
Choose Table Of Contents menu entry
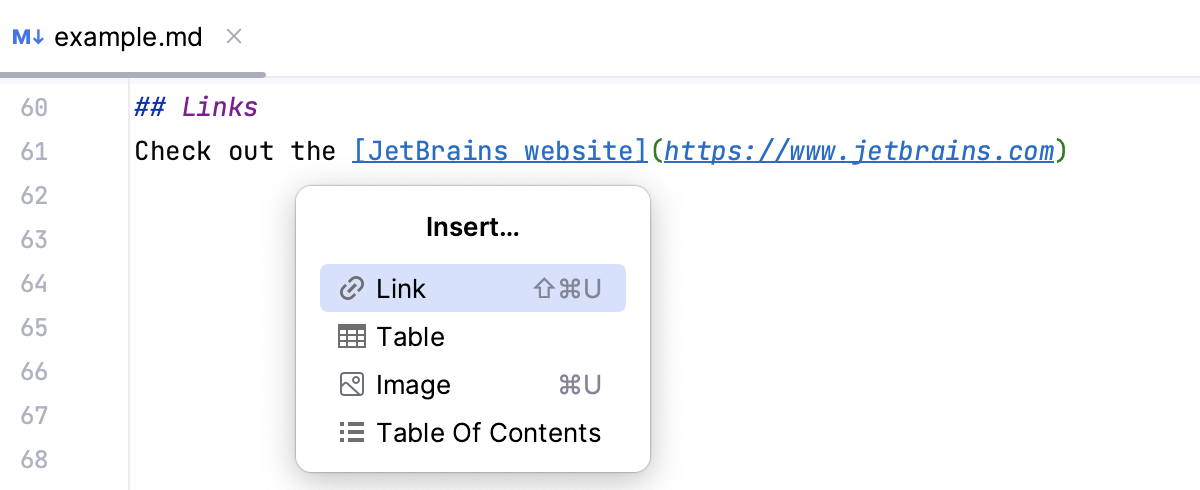(488, 433)
